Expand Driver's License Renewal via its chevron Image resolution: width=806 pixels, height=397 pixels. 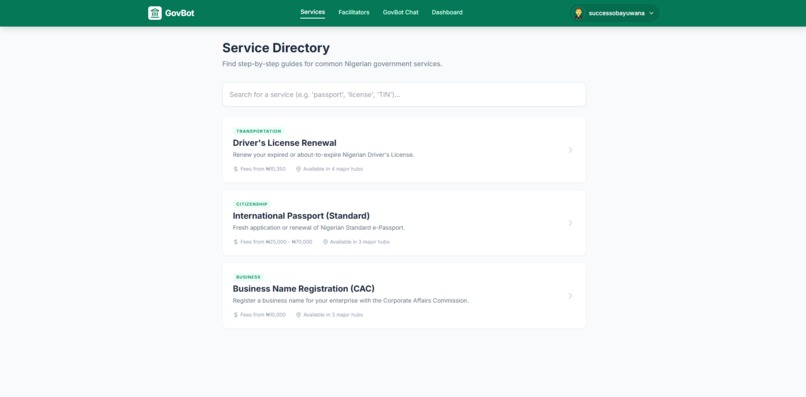click(570, 150)
